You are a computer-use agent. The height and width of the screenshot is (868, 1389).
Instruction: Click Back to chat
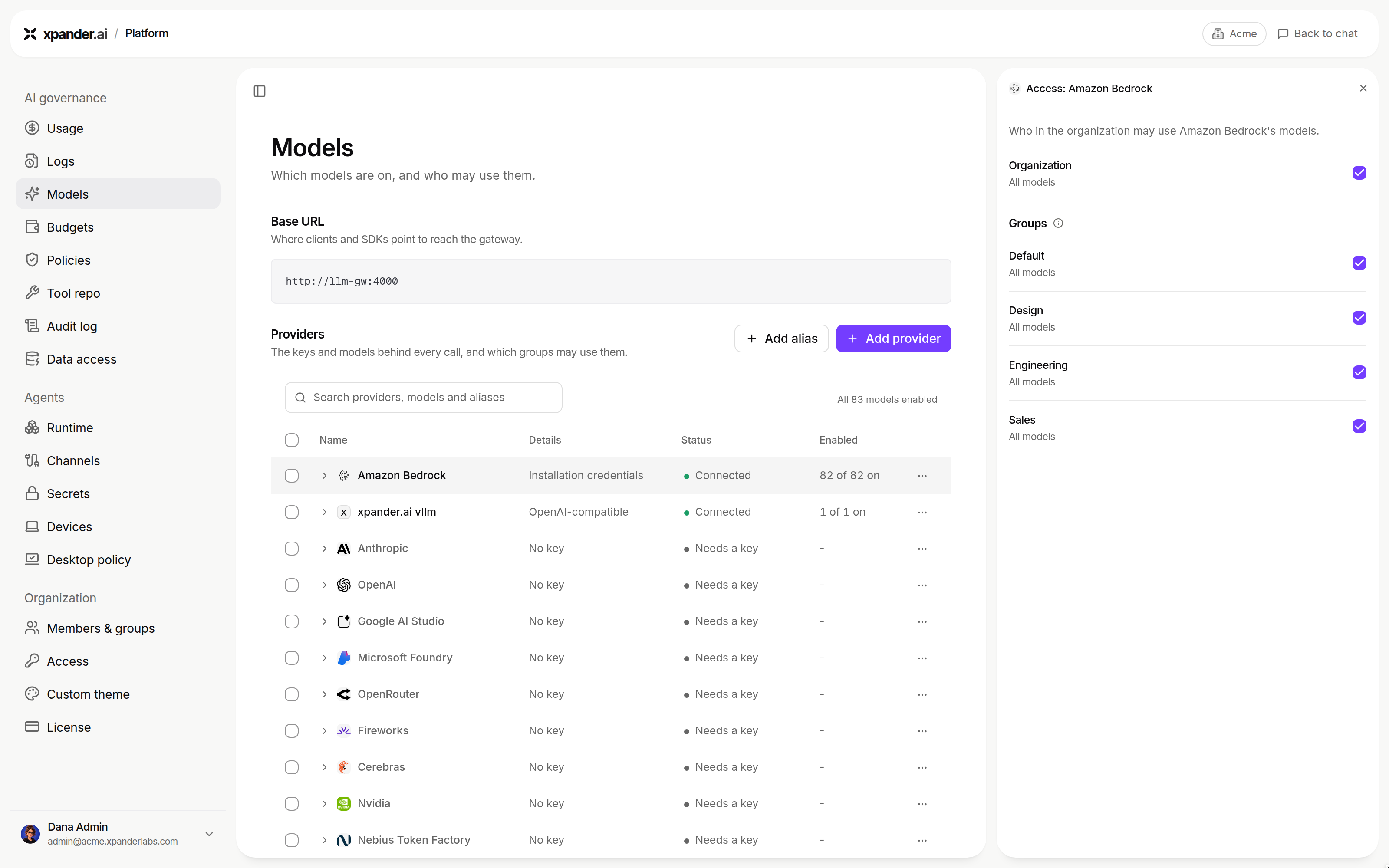(x=1317, y=34)
